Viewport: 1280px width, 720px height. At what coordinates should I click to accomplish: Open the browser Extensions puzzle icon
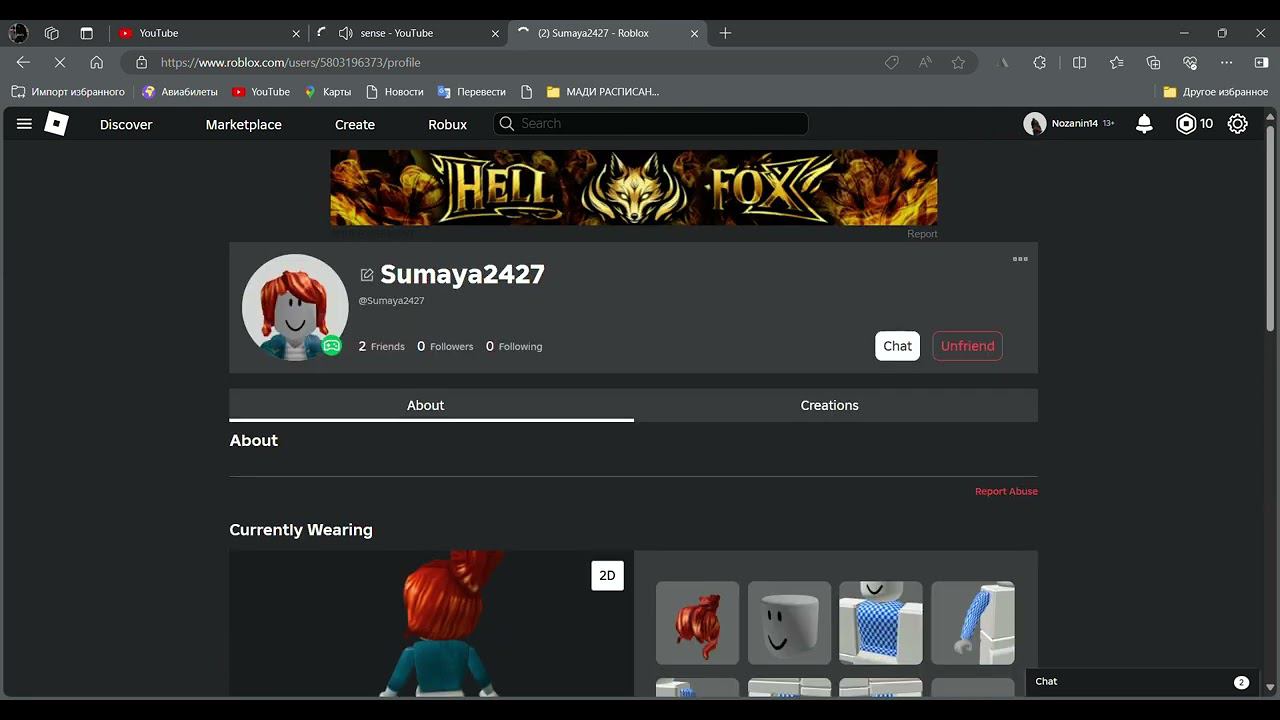1040,62
